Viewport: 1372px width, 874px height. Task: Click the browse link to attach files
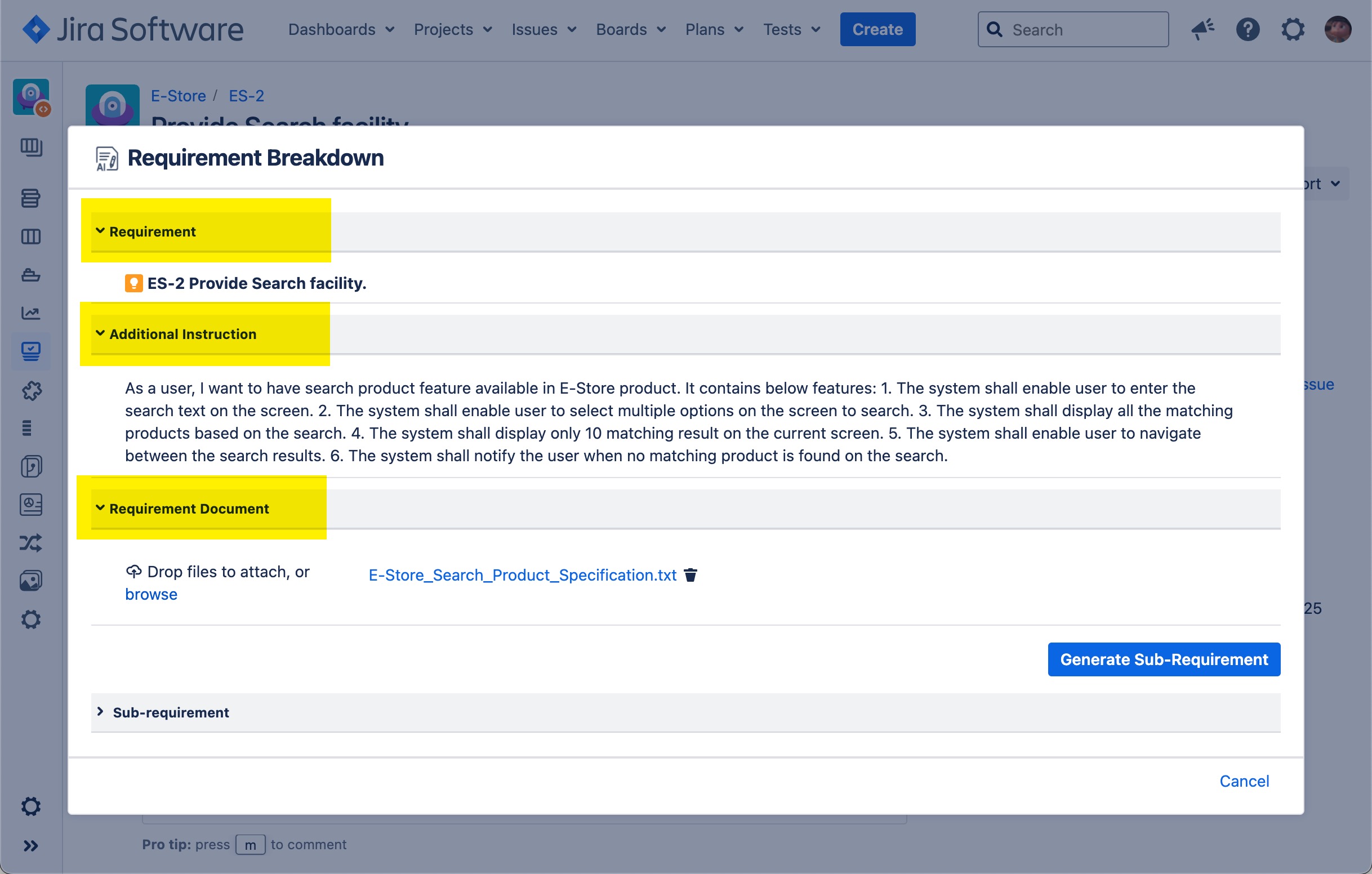151,594
